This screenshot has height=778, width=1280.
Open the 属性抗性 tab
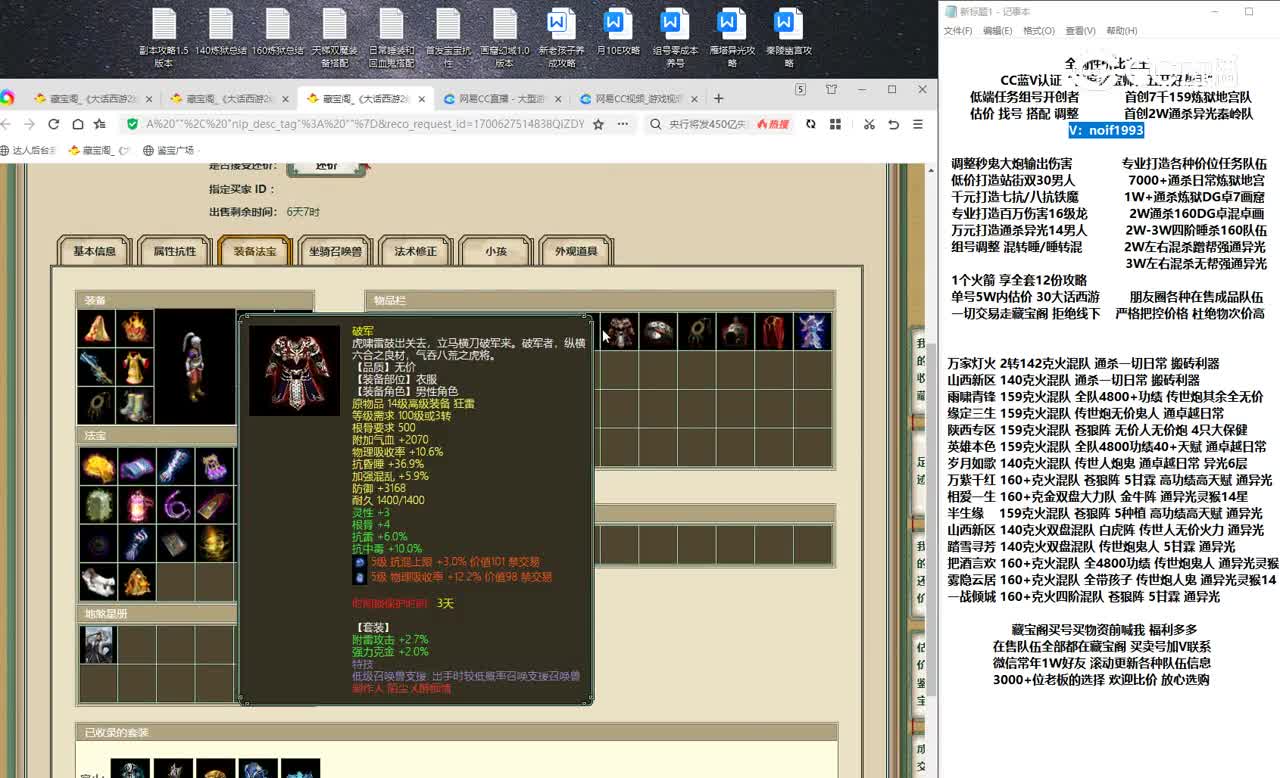click(175, 251)
